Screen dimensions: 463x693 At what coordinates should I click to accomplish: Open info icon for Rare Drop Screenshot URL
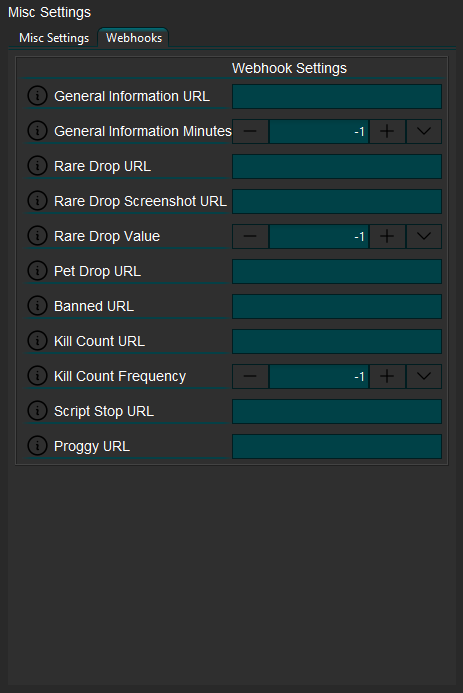point(37,201)
